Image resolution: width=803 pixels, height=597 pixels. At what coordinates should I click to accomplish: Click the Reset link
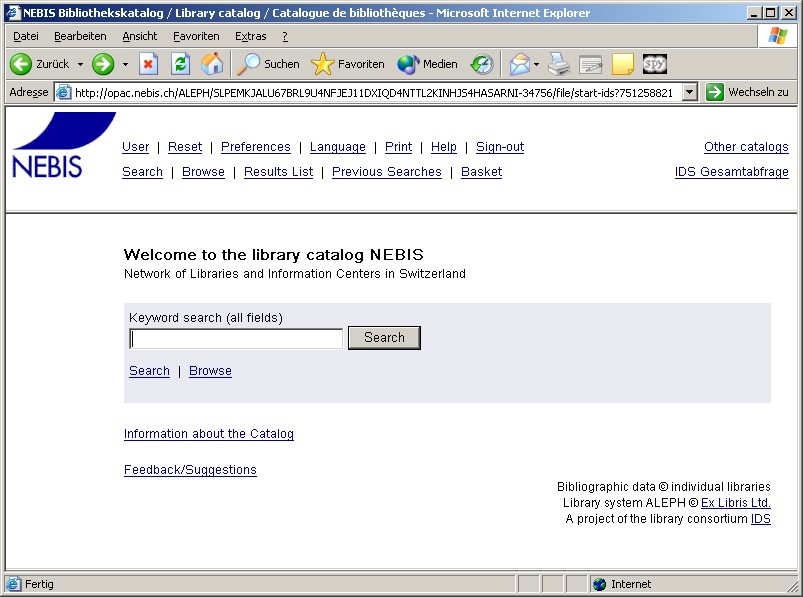tap(185, 147)
